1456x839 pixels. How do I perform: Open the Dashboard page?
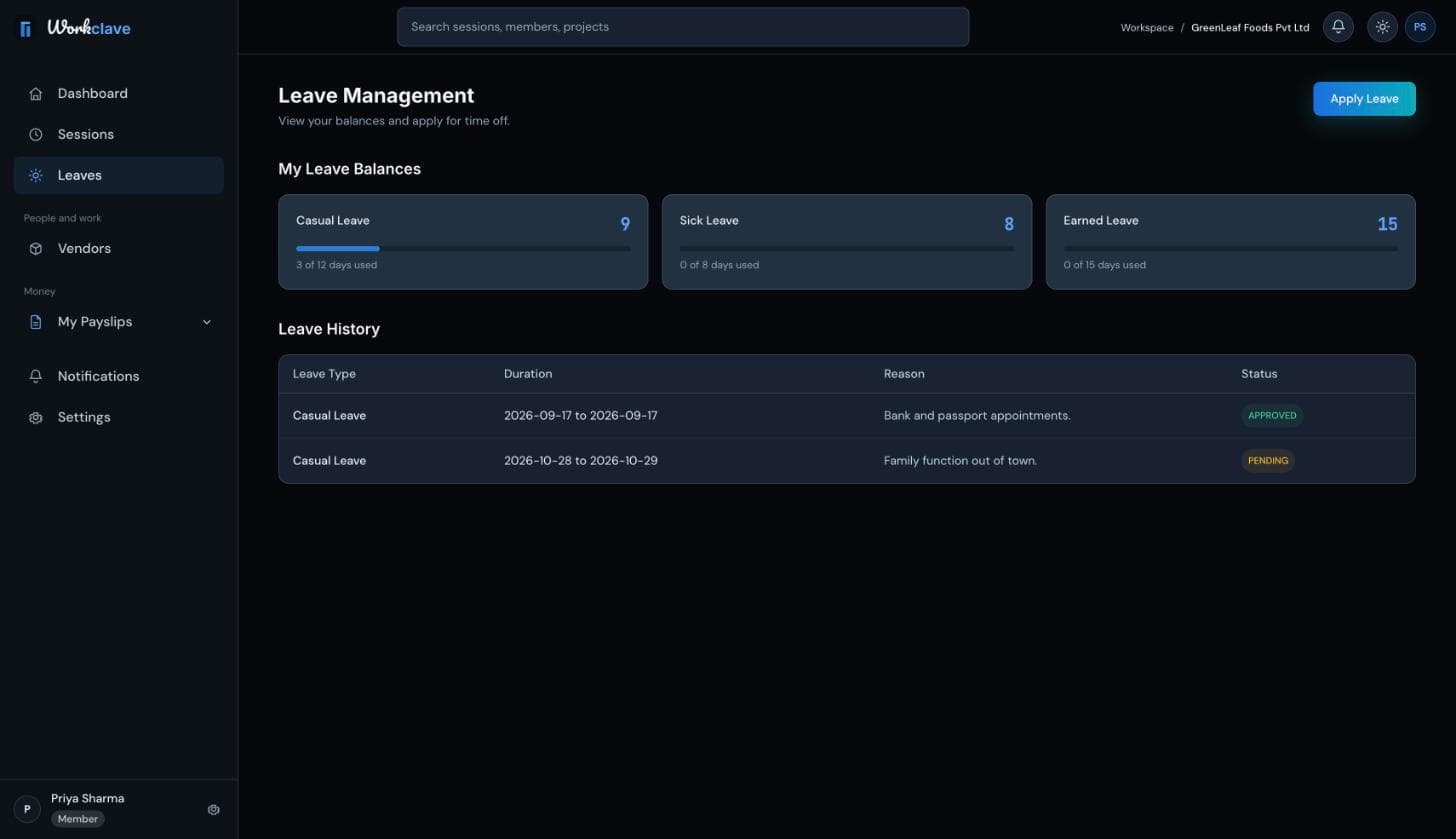[119, 94]
